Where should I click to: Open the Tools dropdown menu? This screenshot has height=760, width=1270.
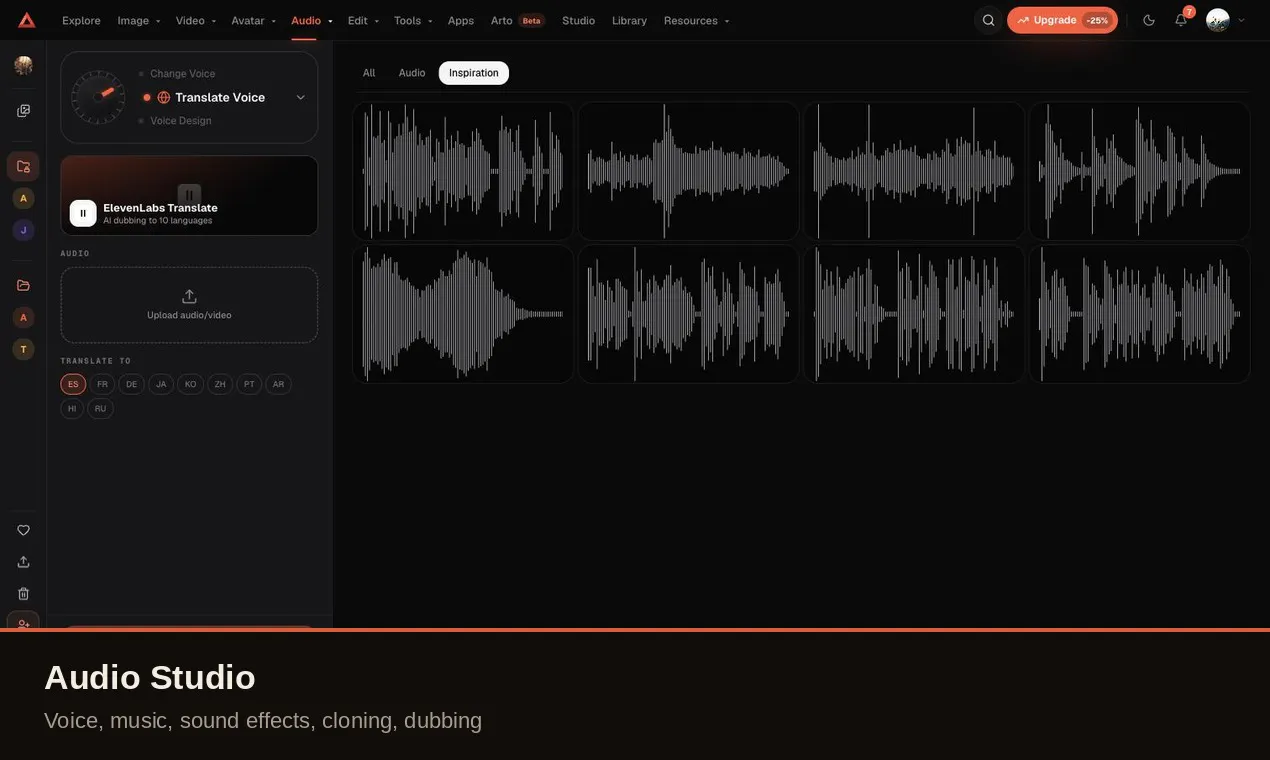pos(413,20)
